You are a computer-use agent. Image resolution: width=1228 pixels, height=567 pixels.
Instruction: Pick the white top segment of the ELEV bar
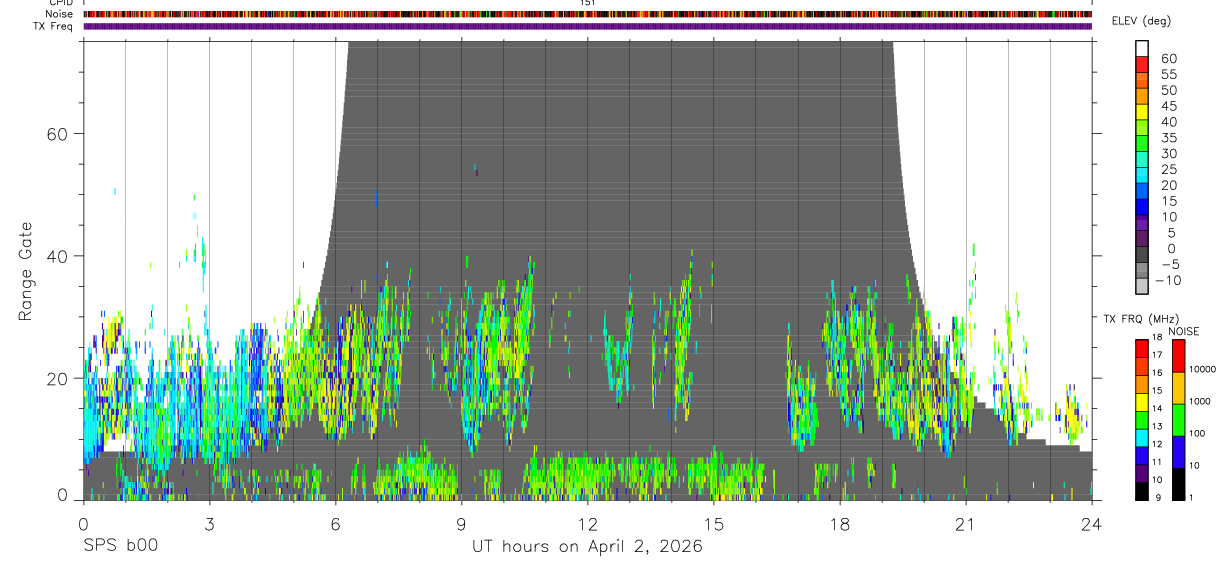click(x=1142, y=48)
